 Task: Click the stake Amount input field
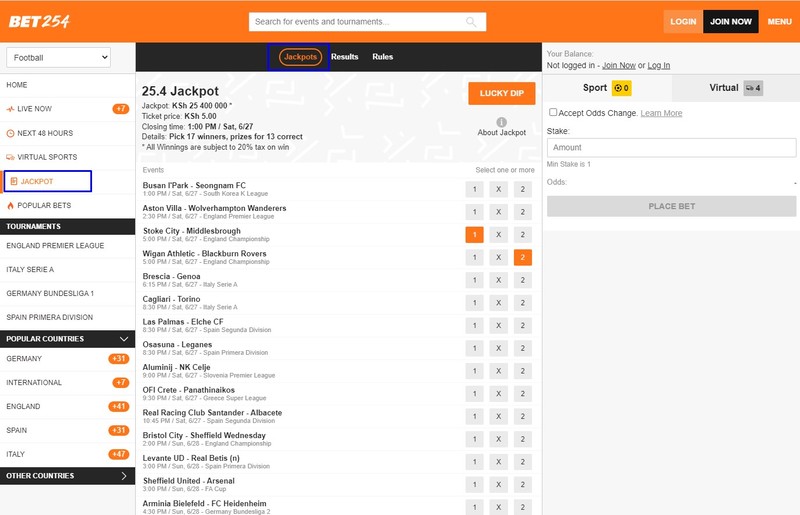[671, 148]
